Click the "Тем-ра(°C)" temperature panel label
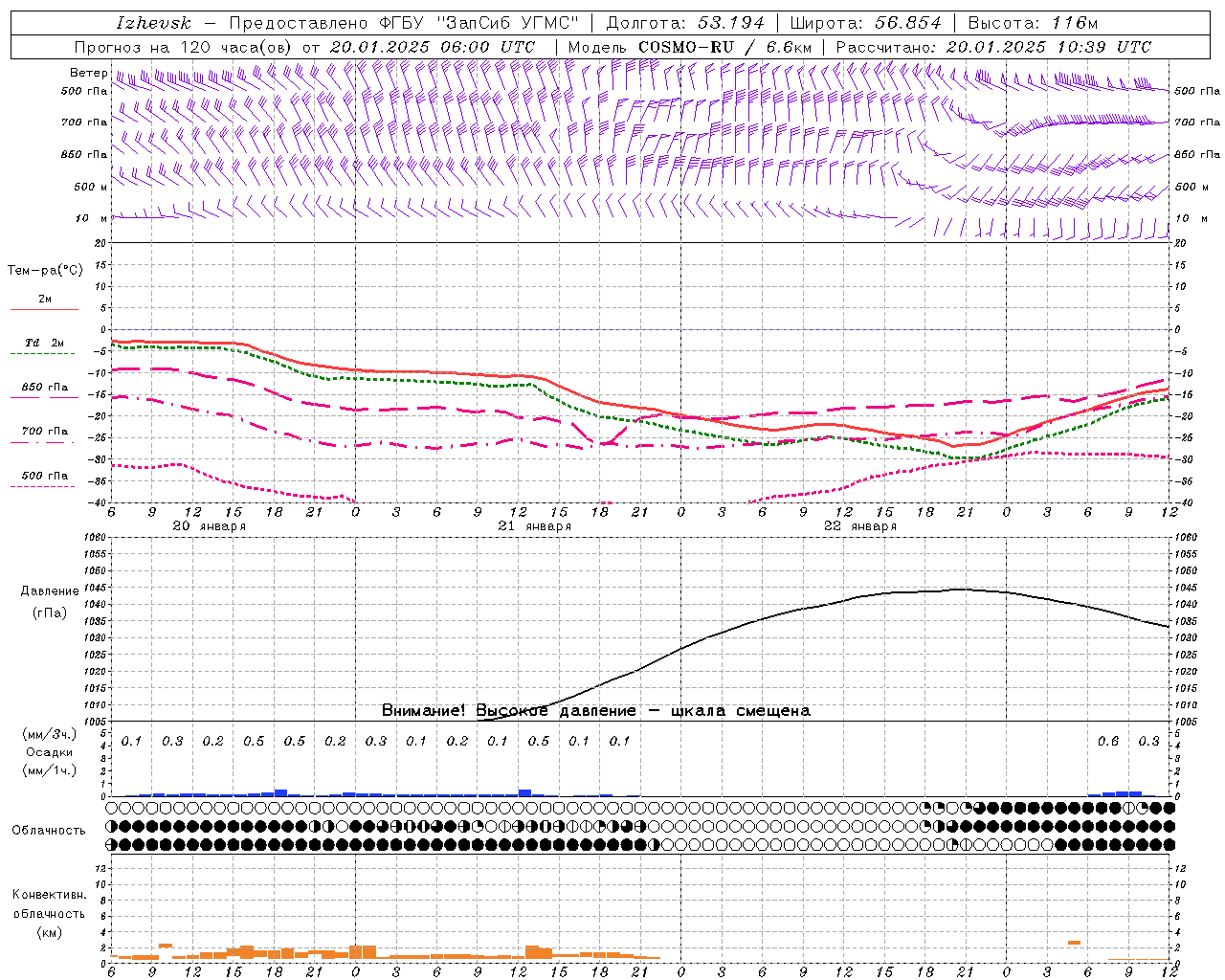This screenshot has width=1225, height=980. (x=45, y=271)
